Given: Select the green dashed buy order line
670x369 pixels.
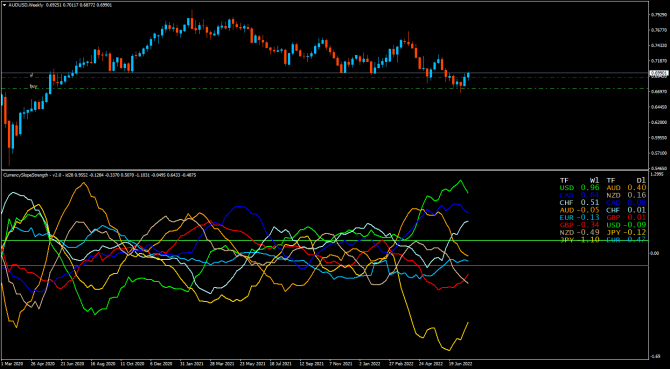Looking at the screenshot, I should [324, 88].
